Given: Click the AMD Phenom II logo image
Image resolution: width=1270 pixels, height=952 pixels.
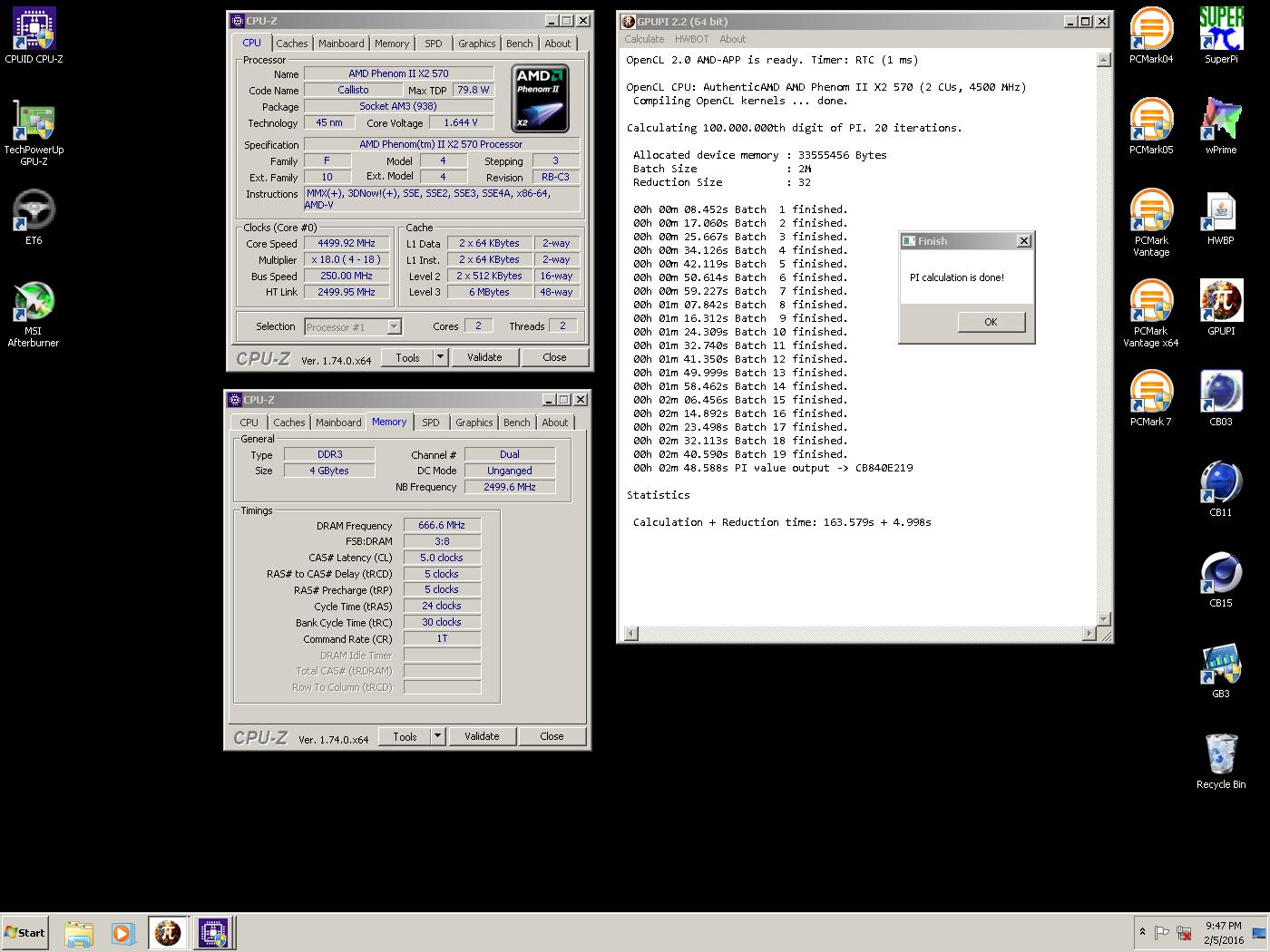Looking at the screenshot, I should point(541,98).
